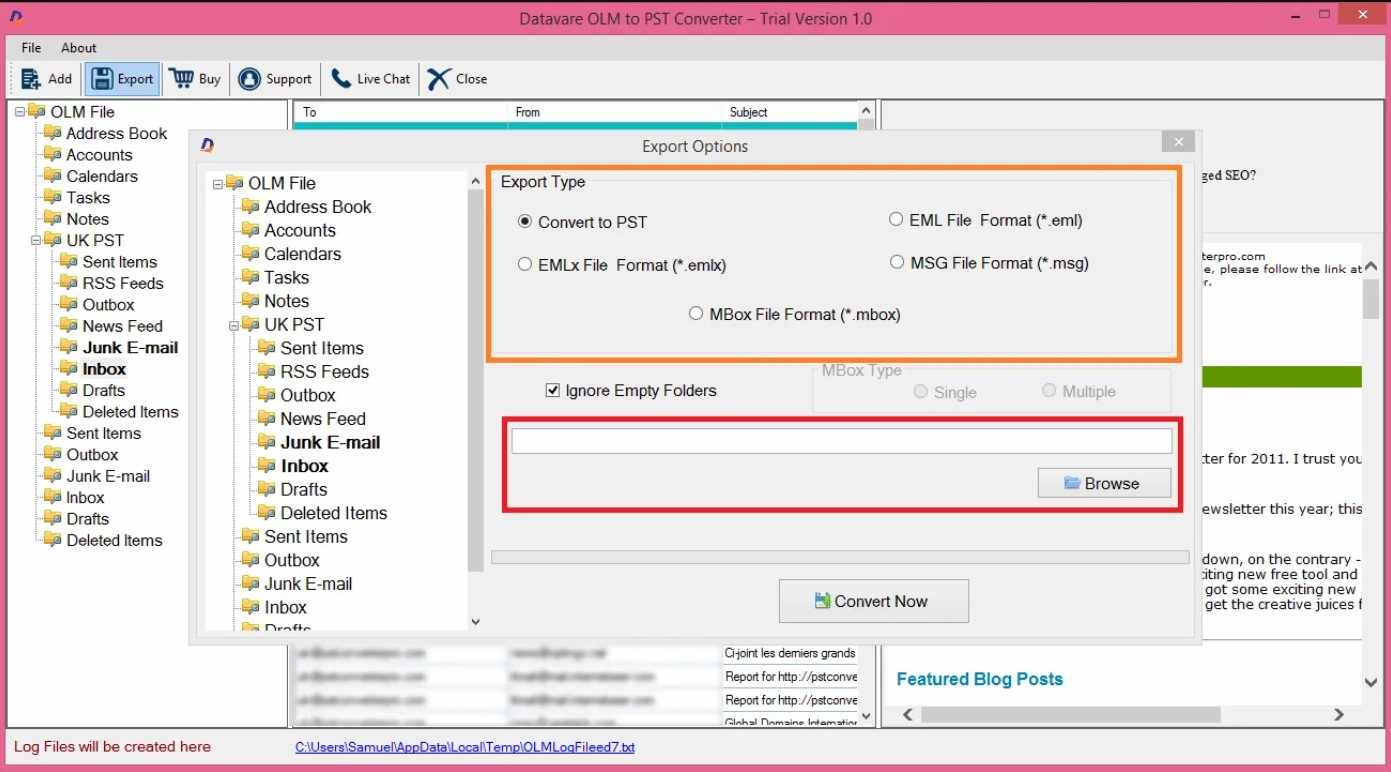The width and height of the screenshot is (1391, 772).
Task: Click the logo icon in Export Options title bar
Action: pos(207,146)
